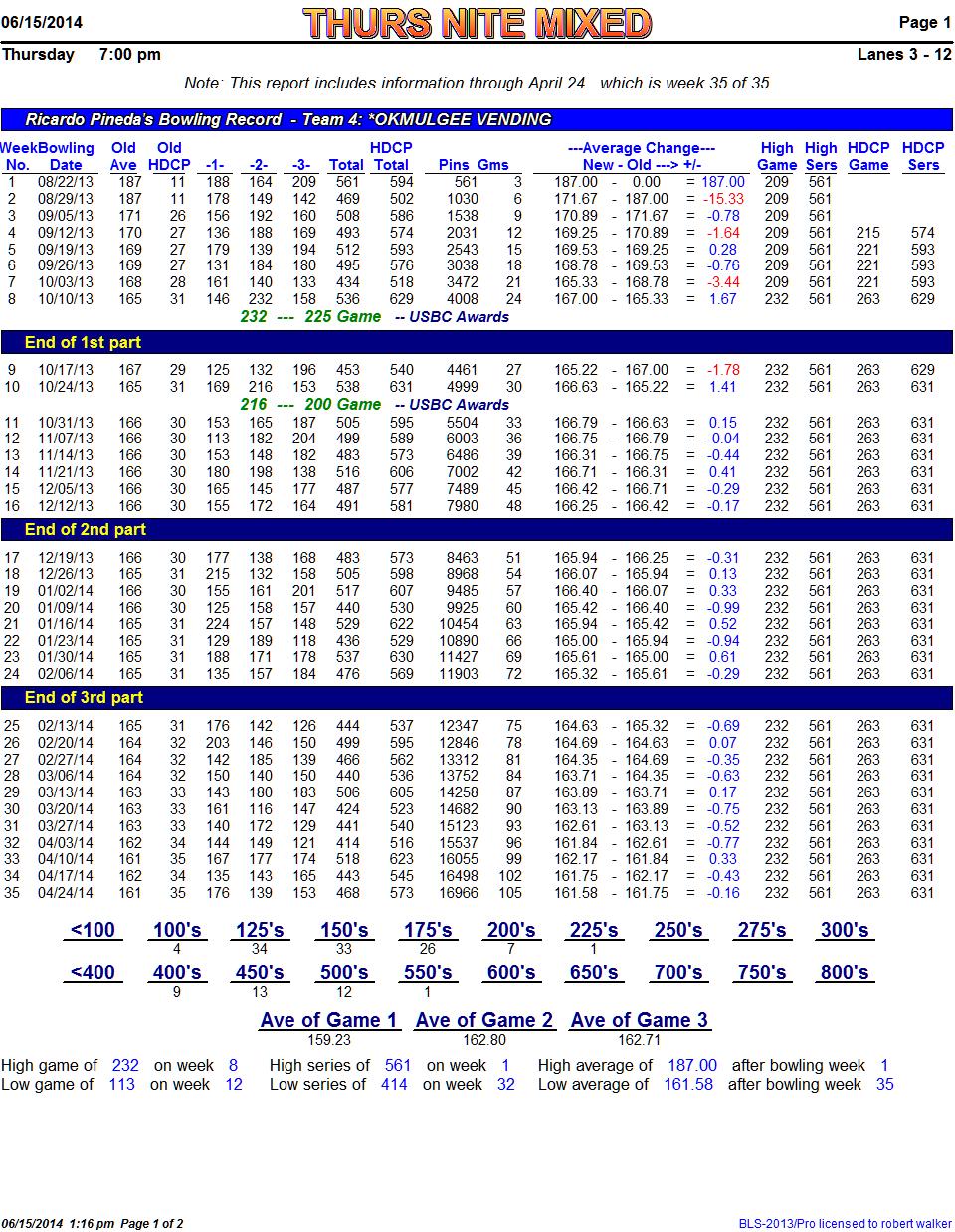This screenshot has height=1232, width=955.
Task: Select the date 04/24/14 final week row
Action: tap(66, 893)
